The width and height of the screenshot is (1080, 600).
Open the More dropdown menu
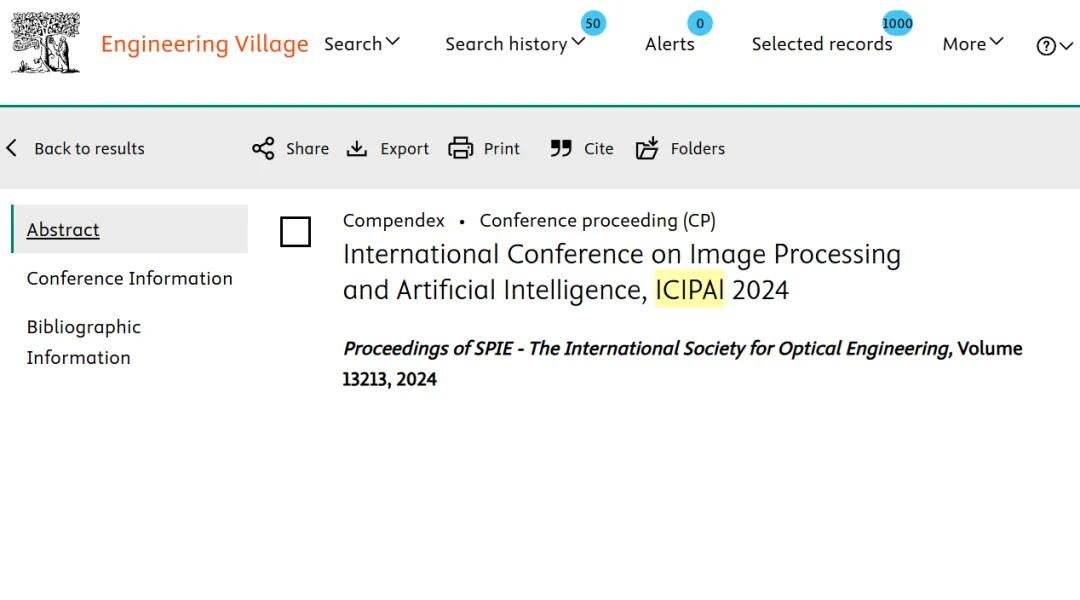click(972, 44)
